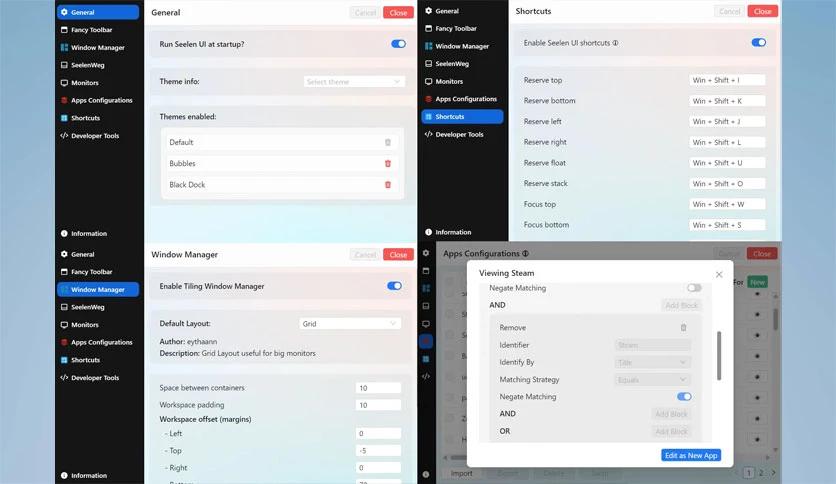This screenshot has width=836, height=484.
Task: Turn off Enable Tiling Window Manager switch
Action: [x=395, y=286]
